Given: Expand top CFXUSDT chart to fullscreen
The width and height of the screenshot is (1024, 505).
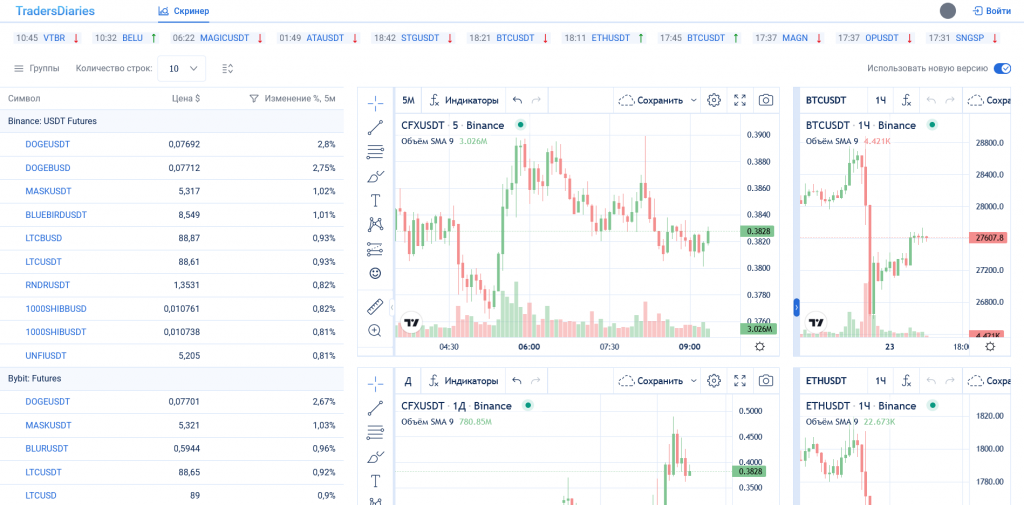Looking at the screenshot, I should pyautogui.click(x=740, y=101).
